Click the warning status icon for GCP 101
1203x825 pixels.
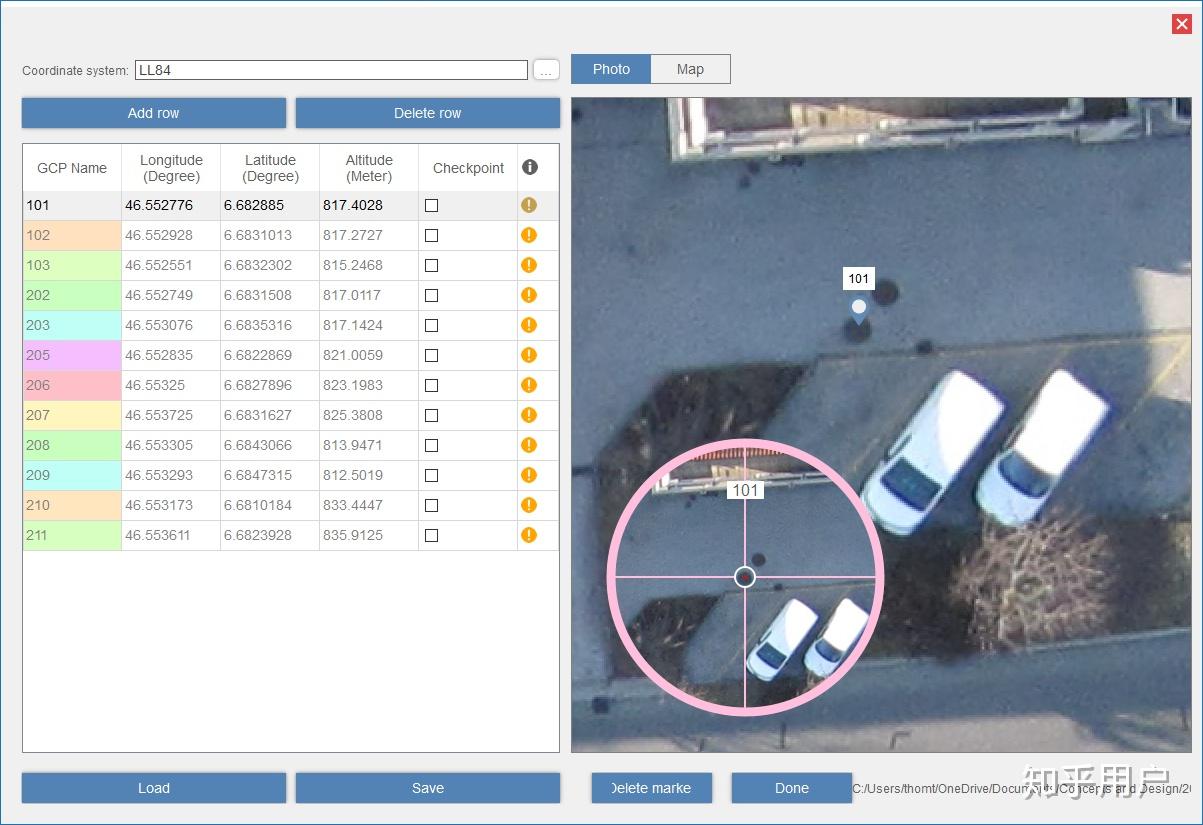(529, 205)
